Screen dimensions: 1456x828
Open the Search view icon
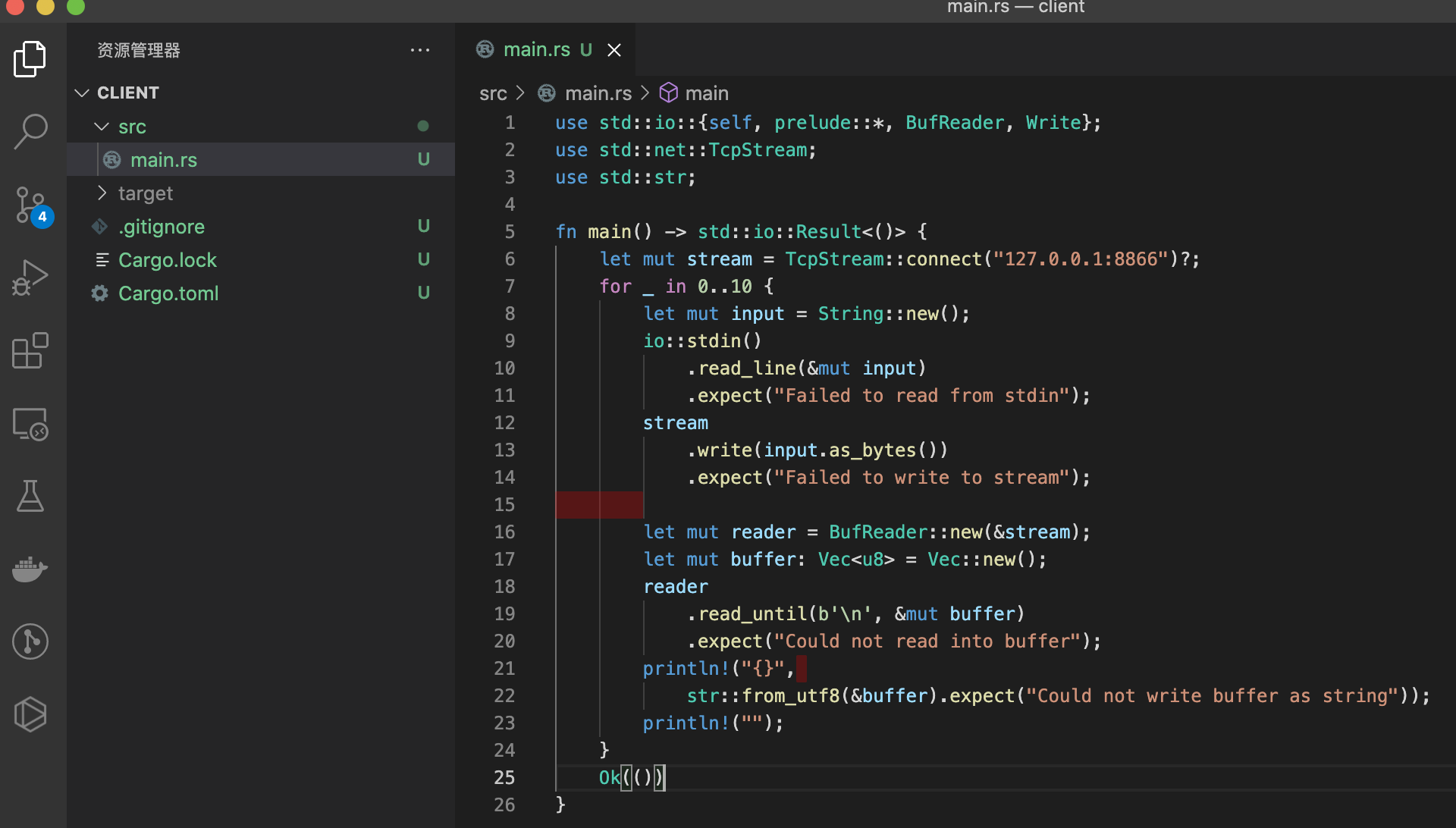[x=30, y=131]
